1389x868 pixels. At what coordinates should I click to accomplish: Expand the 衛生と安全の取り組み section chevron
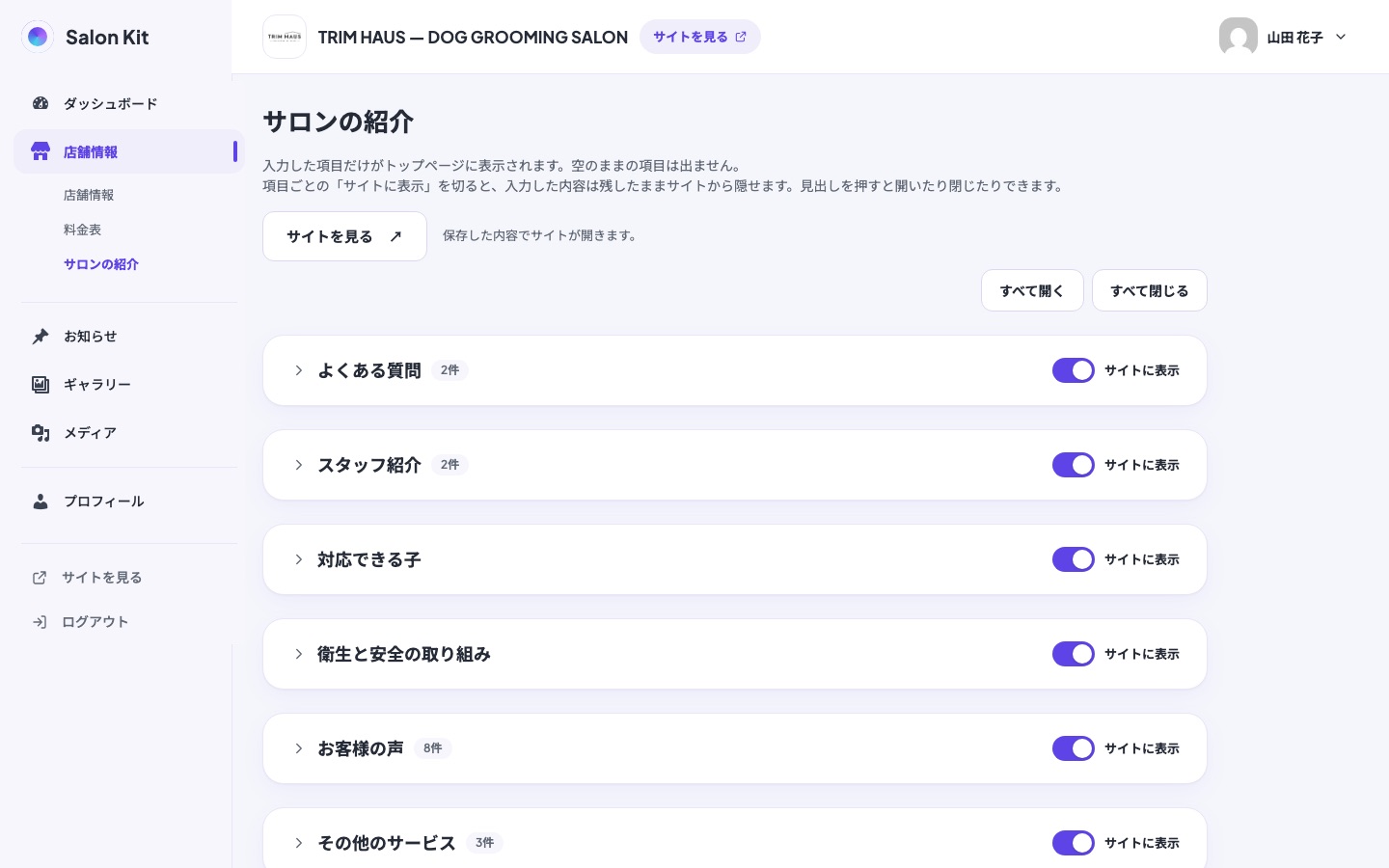tap(299, 654)
